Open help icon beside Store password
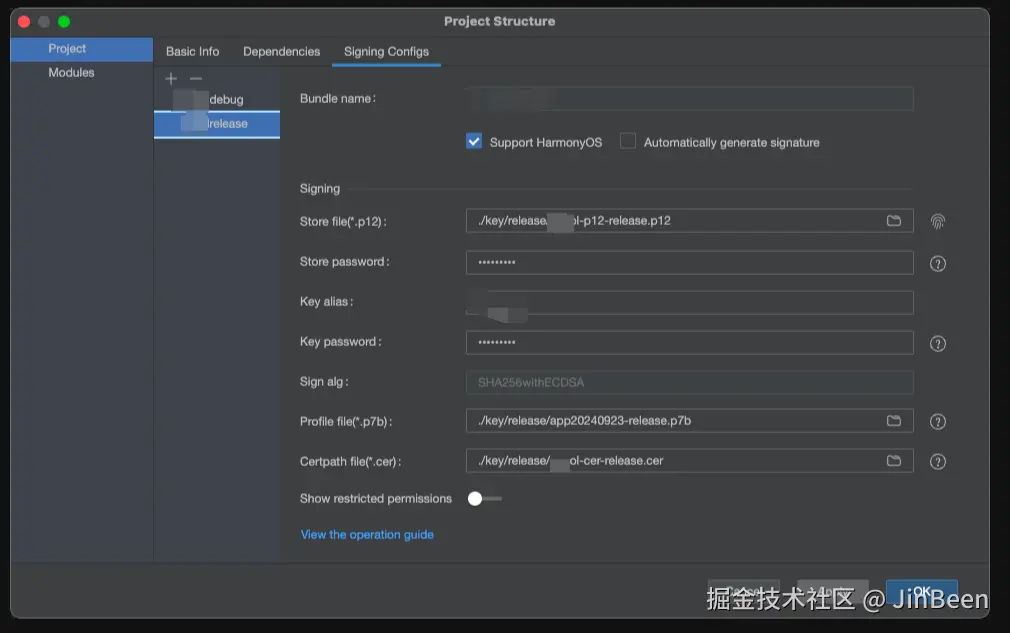The height and width of the screenshot is (633, 1010). pyautogui.click(x=938, y=264)
